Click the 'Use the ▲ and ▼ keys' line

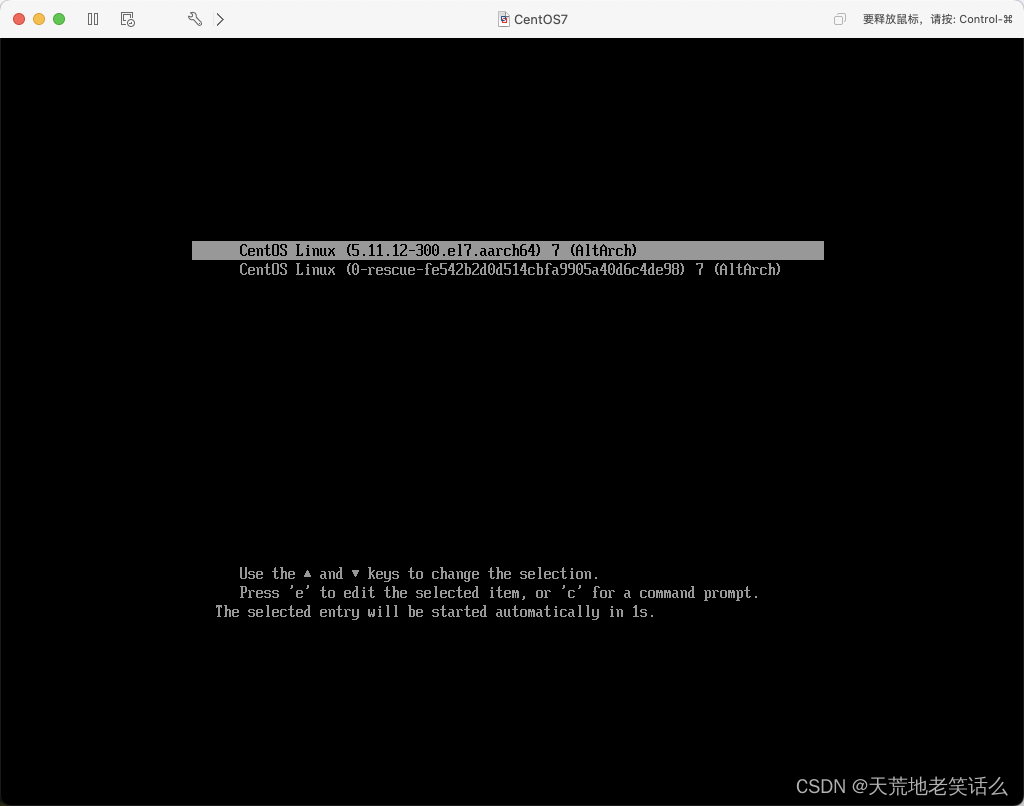[x=419, y=573]
